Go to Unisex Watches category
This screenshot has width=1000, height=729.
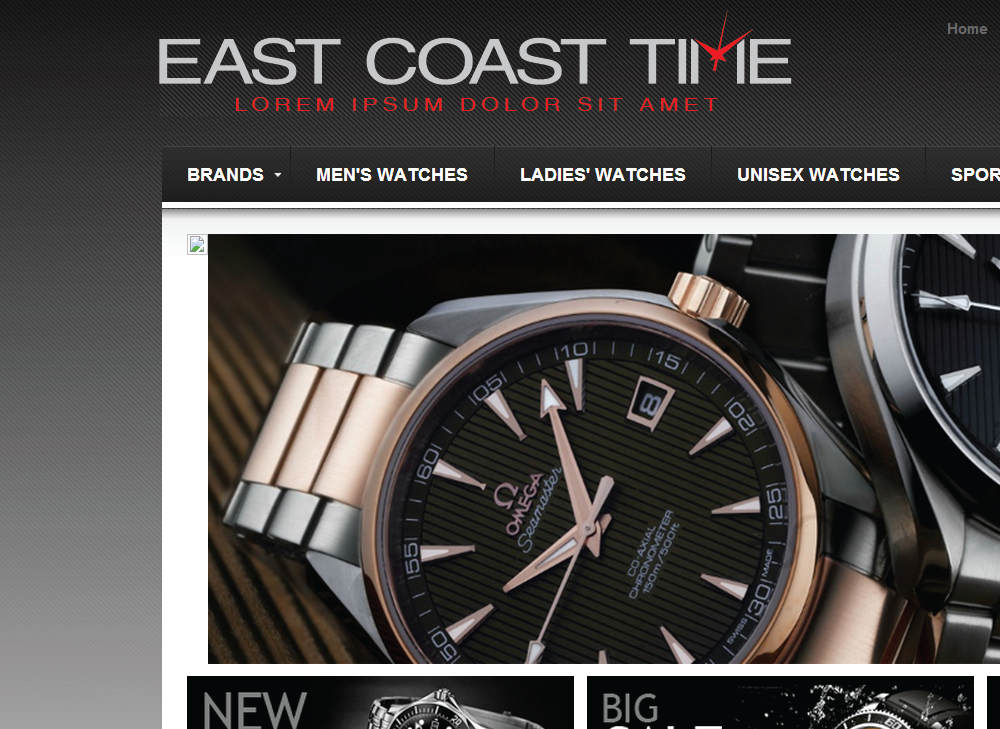pos(818,174)
